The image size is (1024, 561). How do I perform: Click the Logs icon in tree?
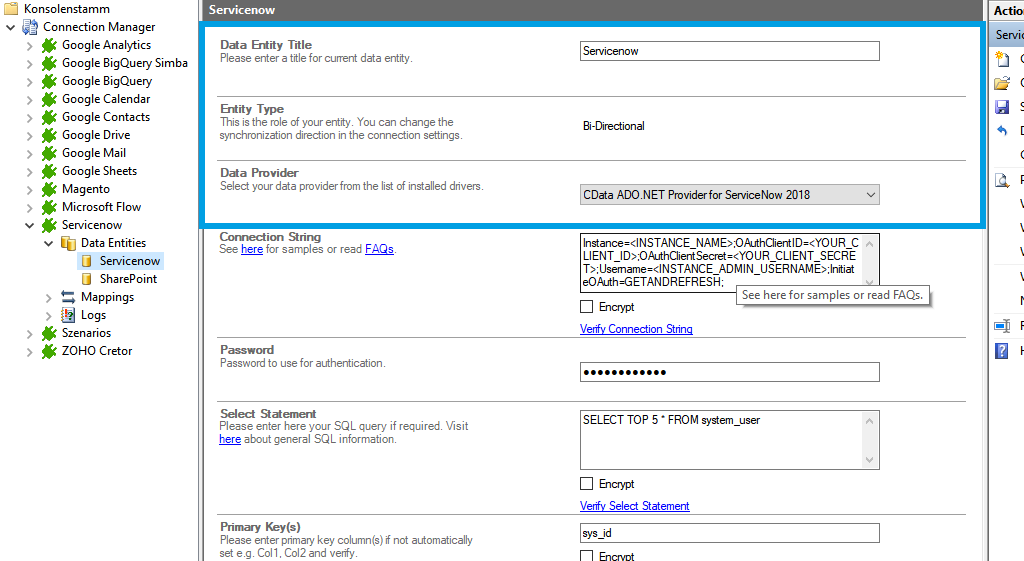68,315
